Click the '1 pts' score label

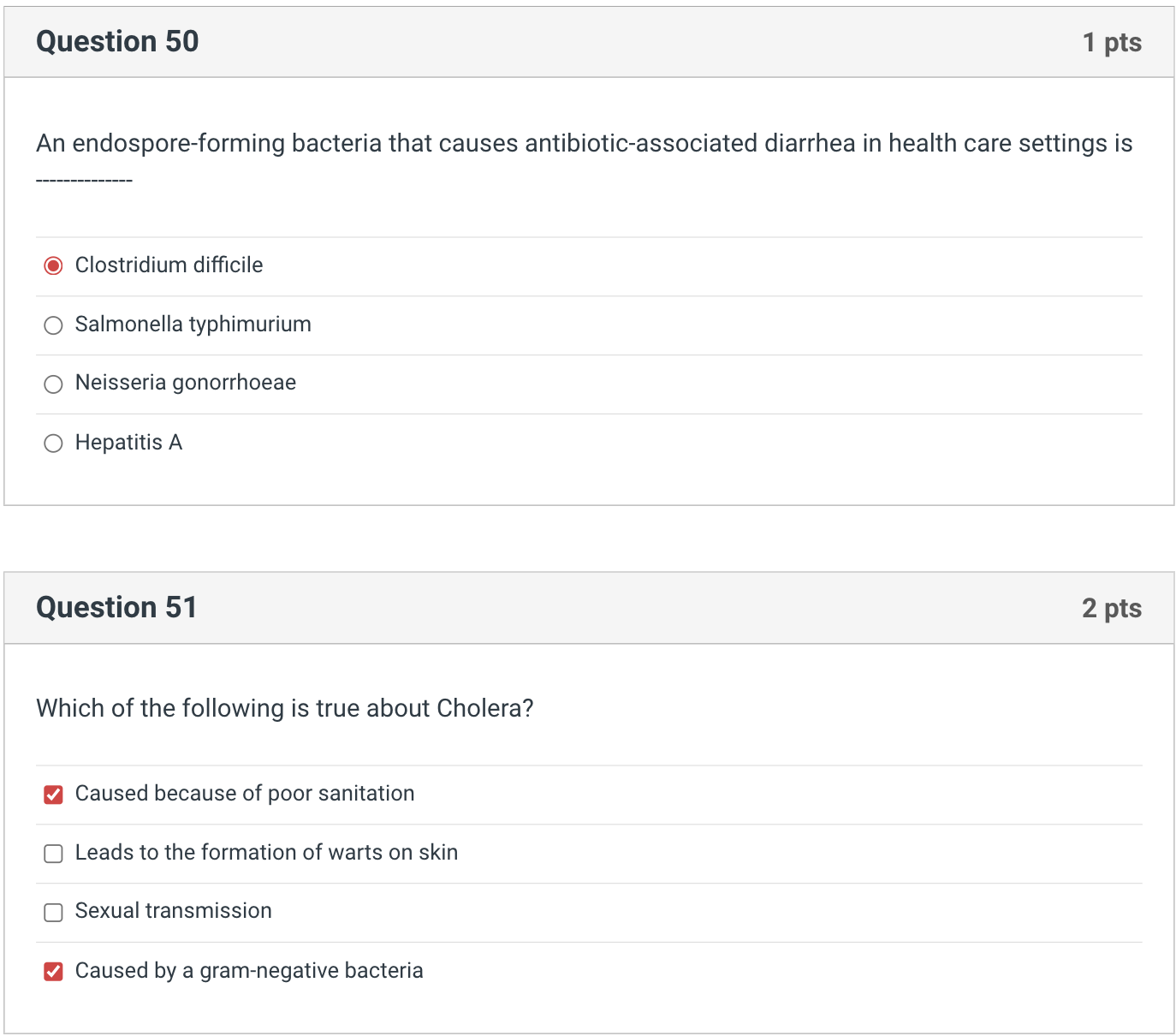tap(1111, 43)
